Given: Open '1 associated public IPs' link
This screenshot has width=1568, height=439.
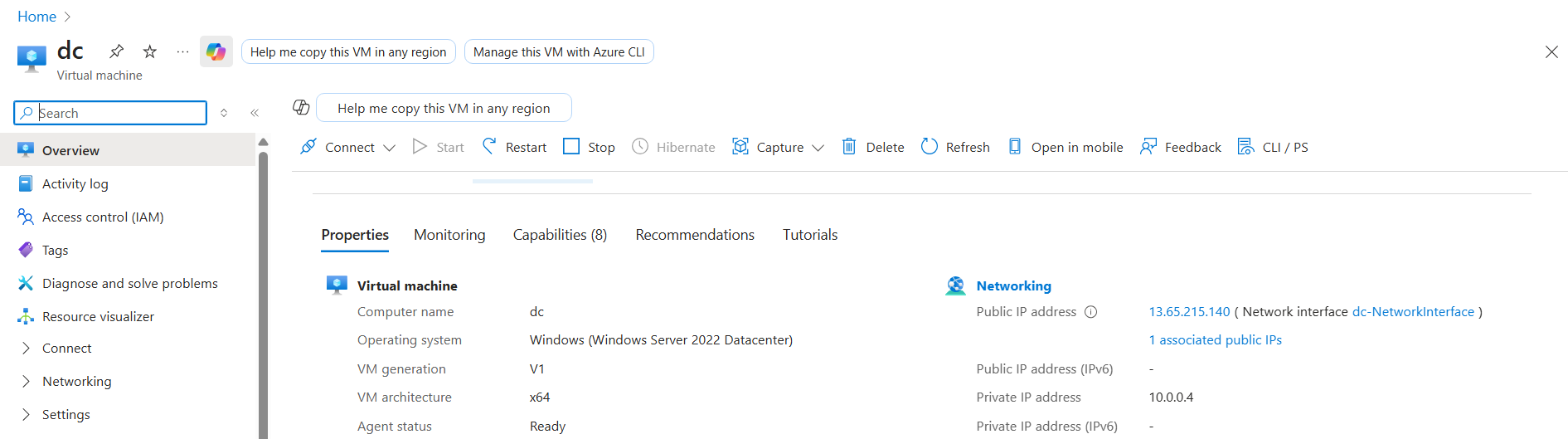Looking at the screenshot, I should 1215,340.
